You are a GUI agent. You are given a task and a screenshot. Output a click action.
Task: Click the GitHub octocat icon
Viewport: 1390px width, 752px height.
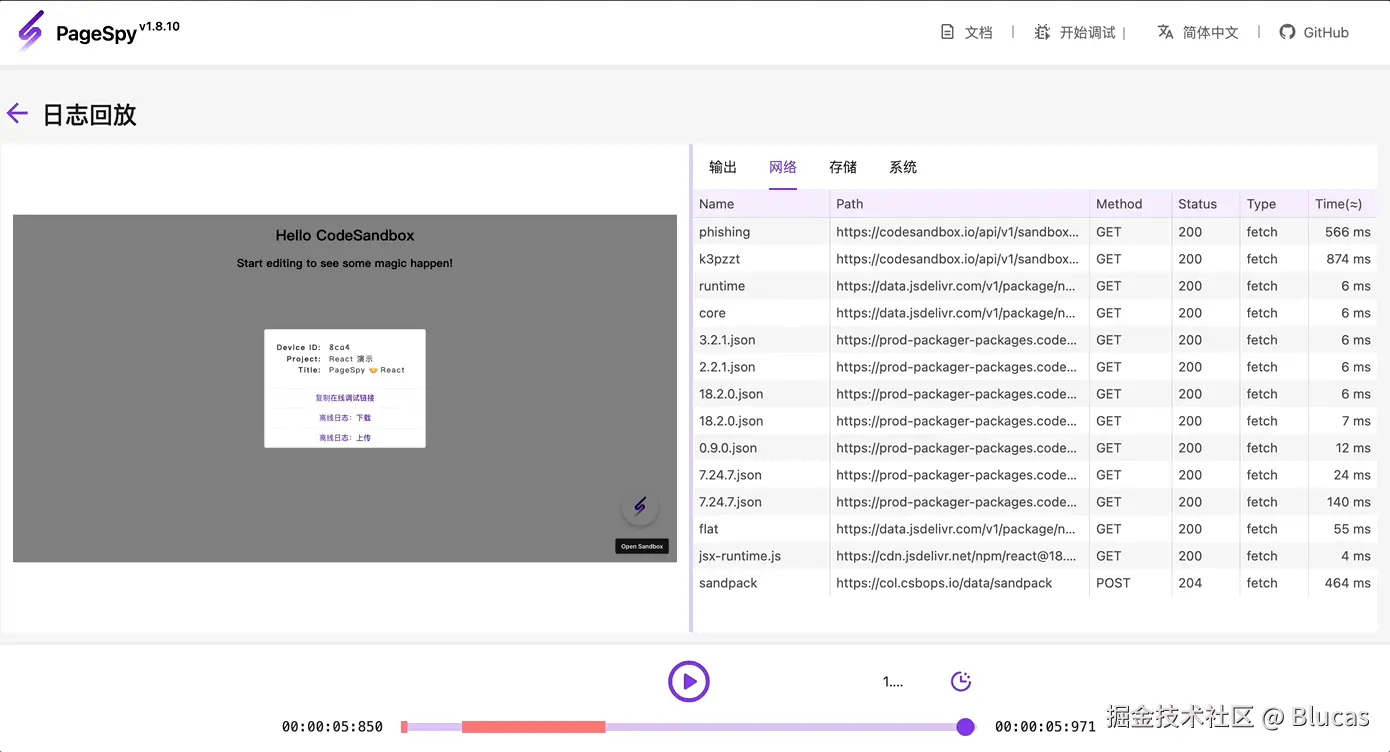[x=1288, y=32]
